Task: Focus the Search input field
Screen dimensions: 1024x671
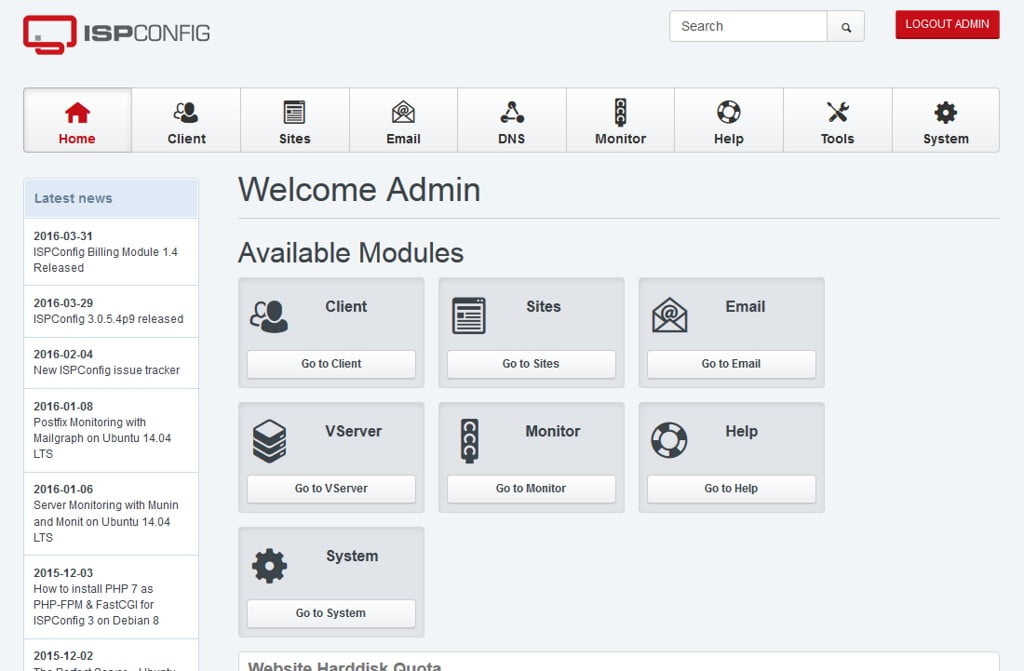Action: tap(747, 27)
